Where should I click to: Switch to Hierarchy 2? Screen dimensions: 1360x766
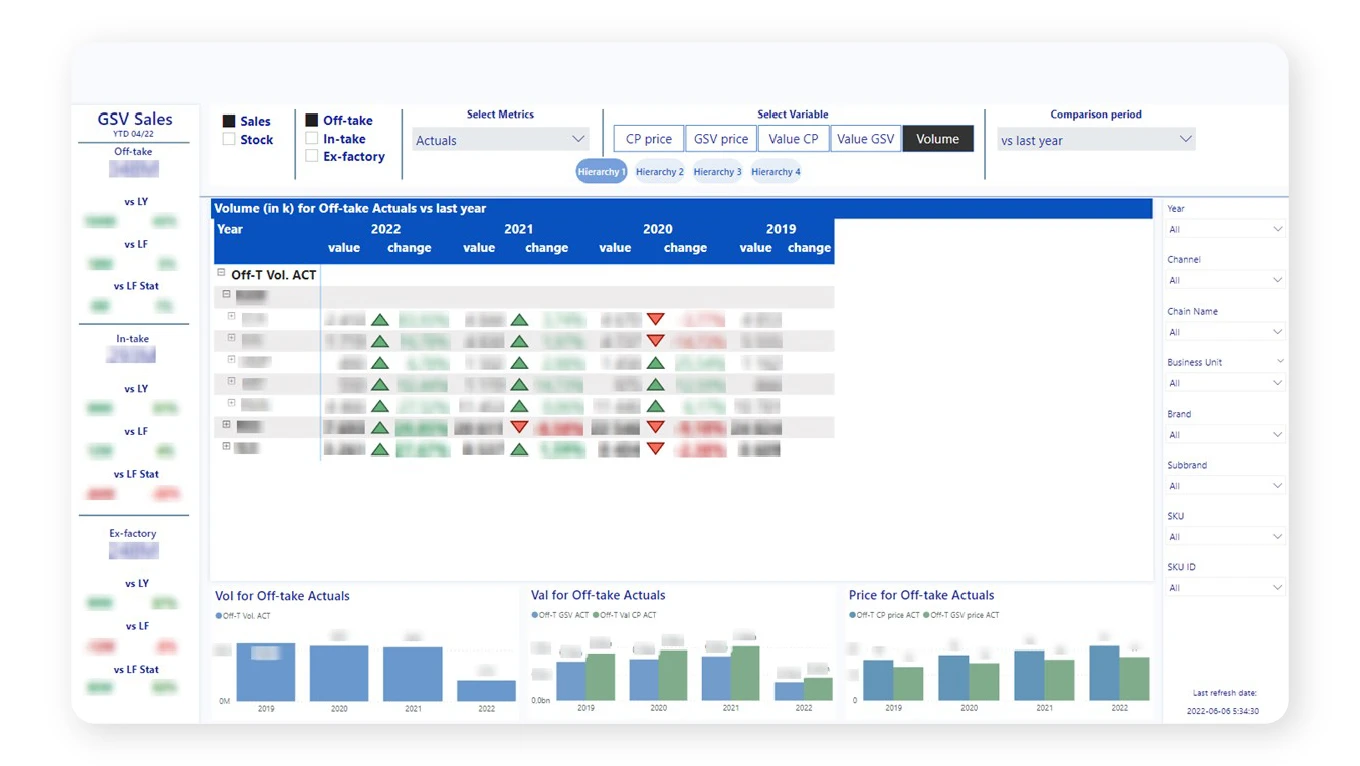(x=660, y=172)
